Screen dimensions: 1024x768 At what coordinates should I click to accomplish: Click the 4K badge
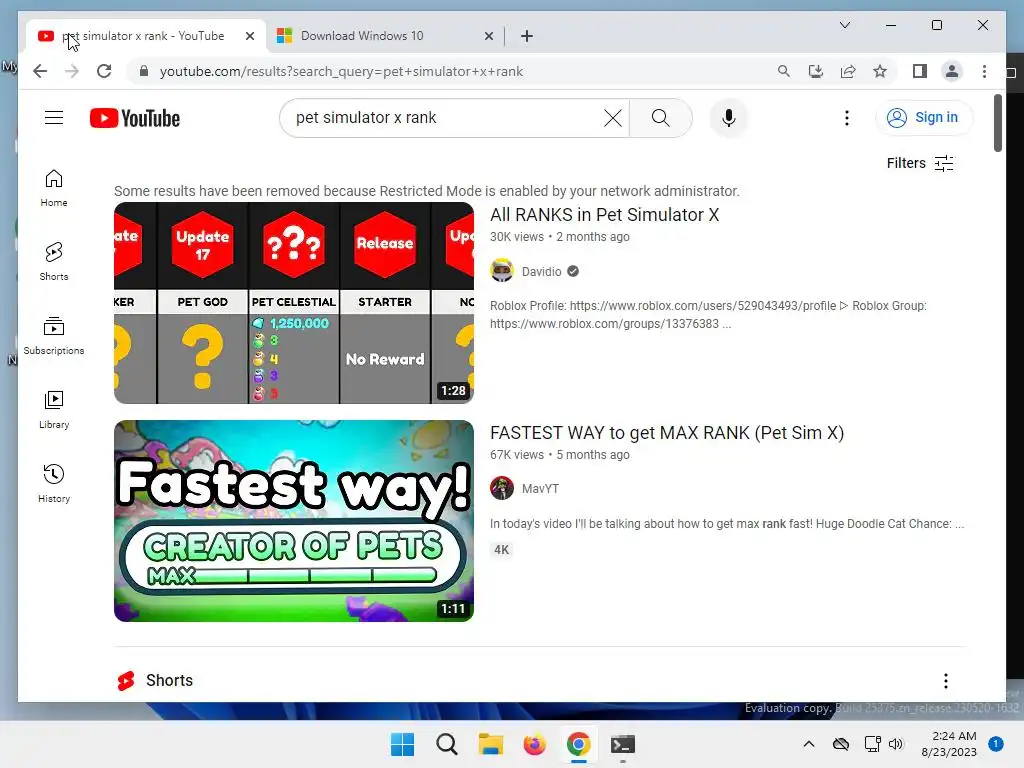click(502, 550)
